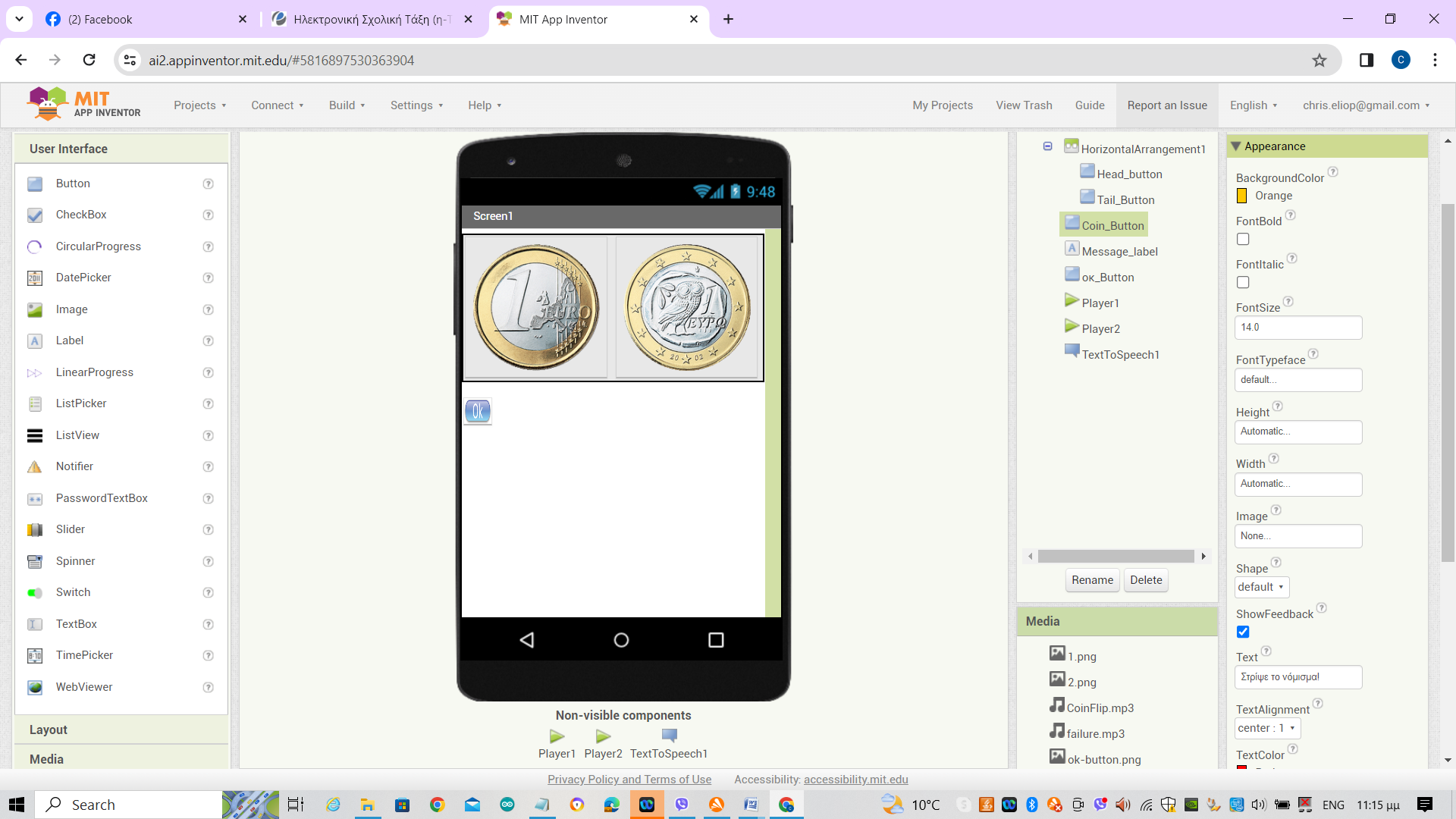The height and width of the screenshot is (819, 1456).
Task: Choose the ListPicker palette component
Action: coord(81,403)
